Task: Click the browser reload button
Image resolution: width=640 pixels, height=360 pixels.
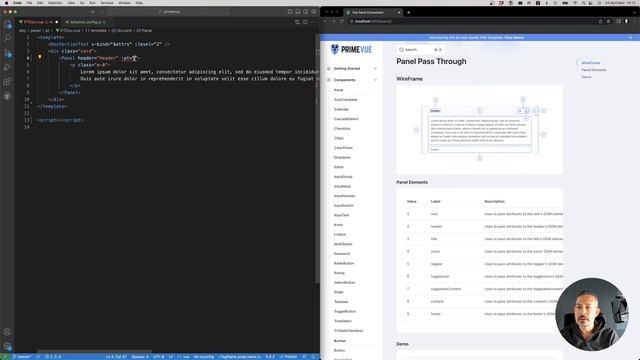Action: point(342,21)
